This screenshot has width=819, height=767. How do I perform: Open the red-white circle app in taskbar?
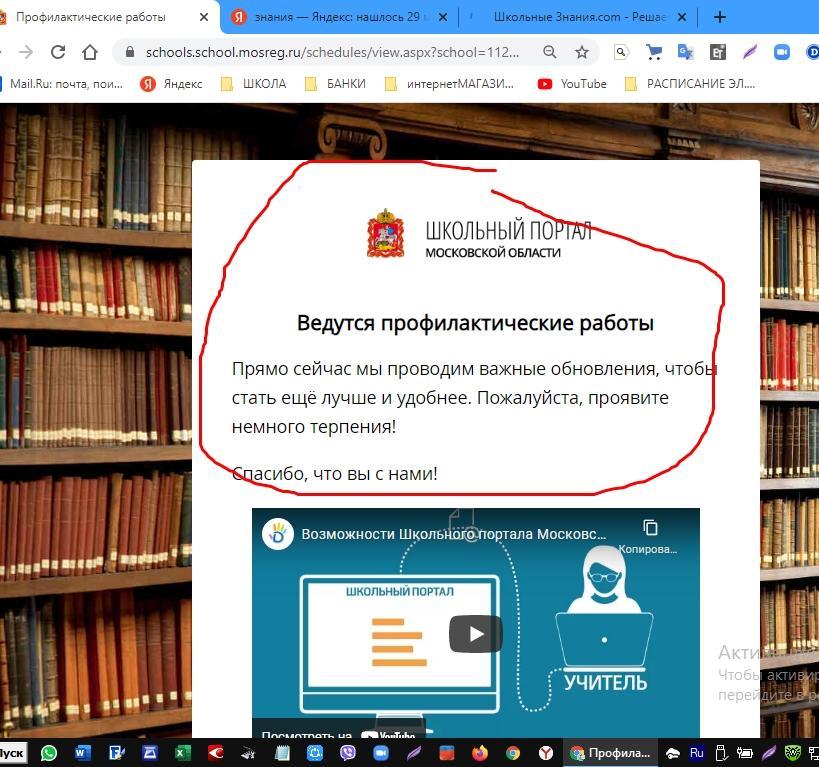(215, 753)
